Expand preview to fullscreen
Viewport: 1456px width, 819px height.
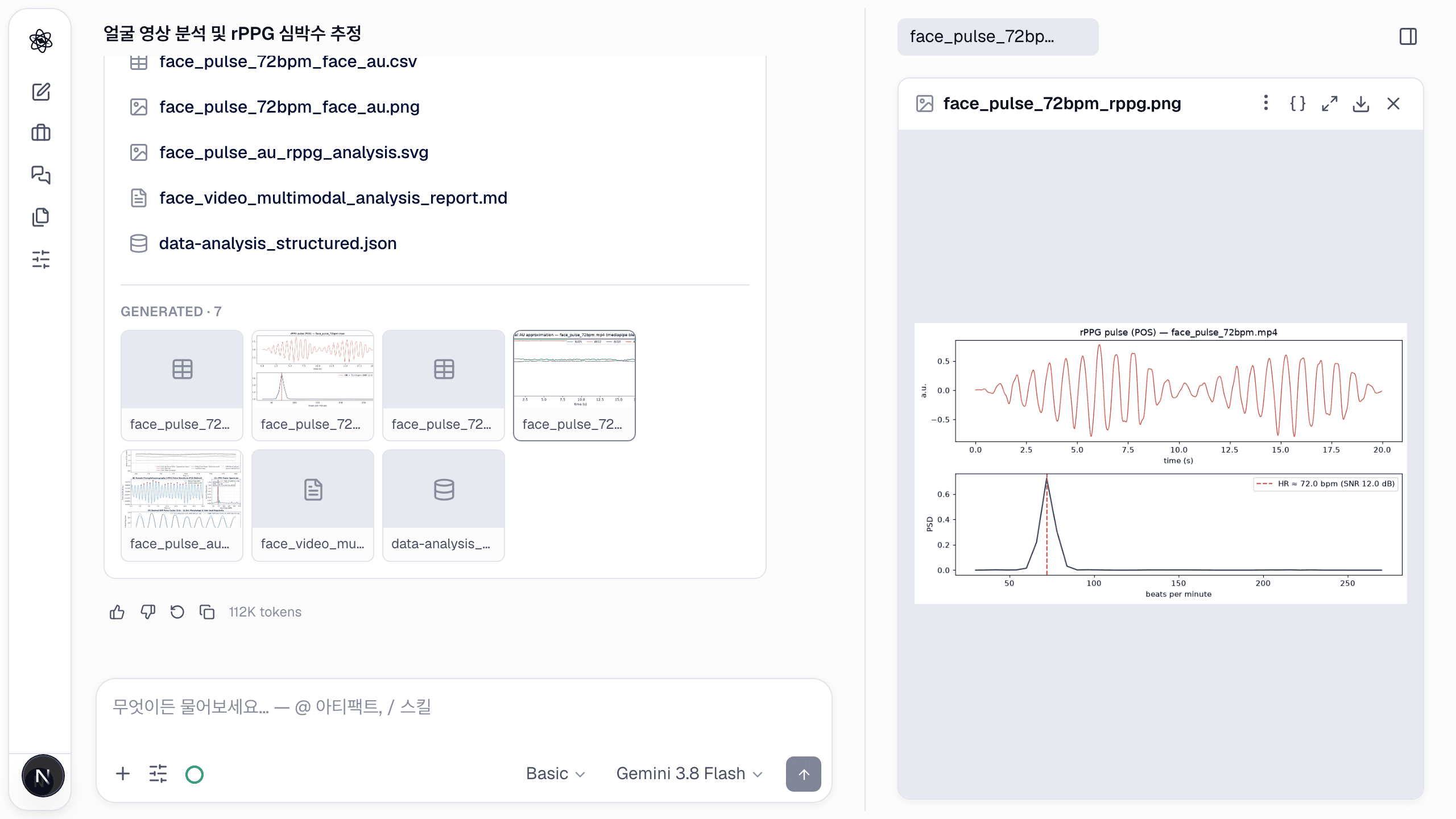[1329, 104]
